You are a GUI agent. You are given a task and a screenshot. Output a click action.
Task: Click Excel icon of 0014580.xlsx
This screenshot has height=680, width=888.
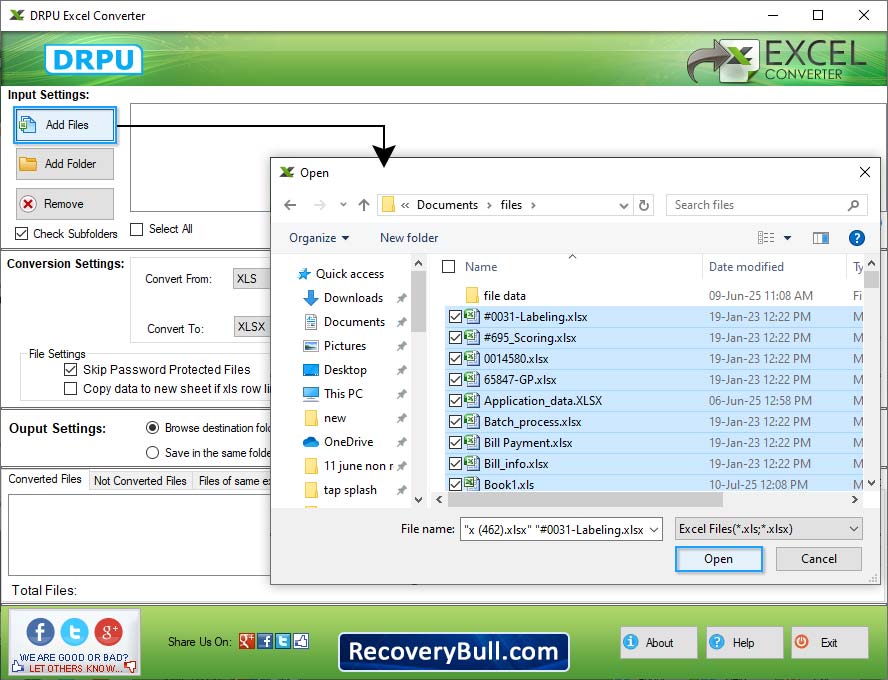472,358
